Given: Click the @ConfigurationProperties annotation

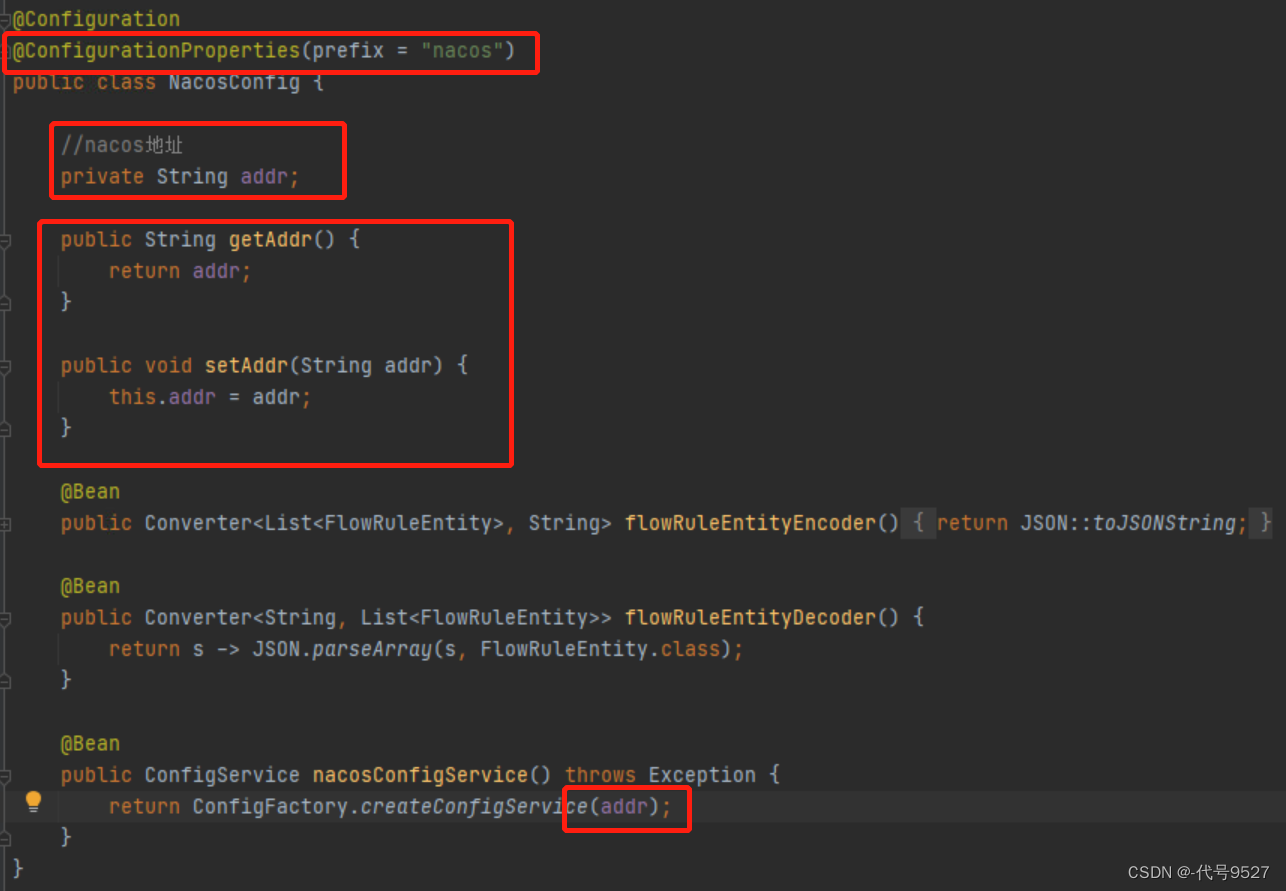Looking at the screenshot, I should coord(156,50).
